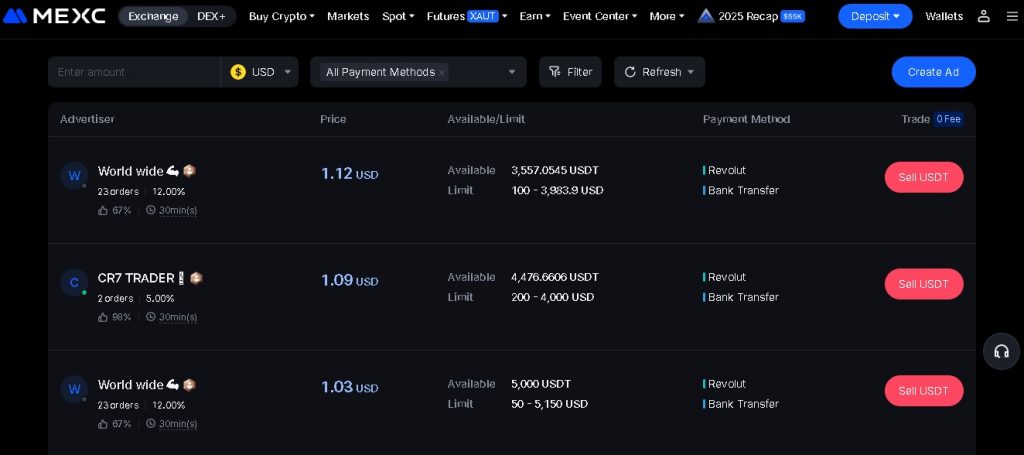Viewport: 1024px width, 455px height.
Task: Click limit 100 - 3,983.9 USD
Action: click(x=557, y=191)
